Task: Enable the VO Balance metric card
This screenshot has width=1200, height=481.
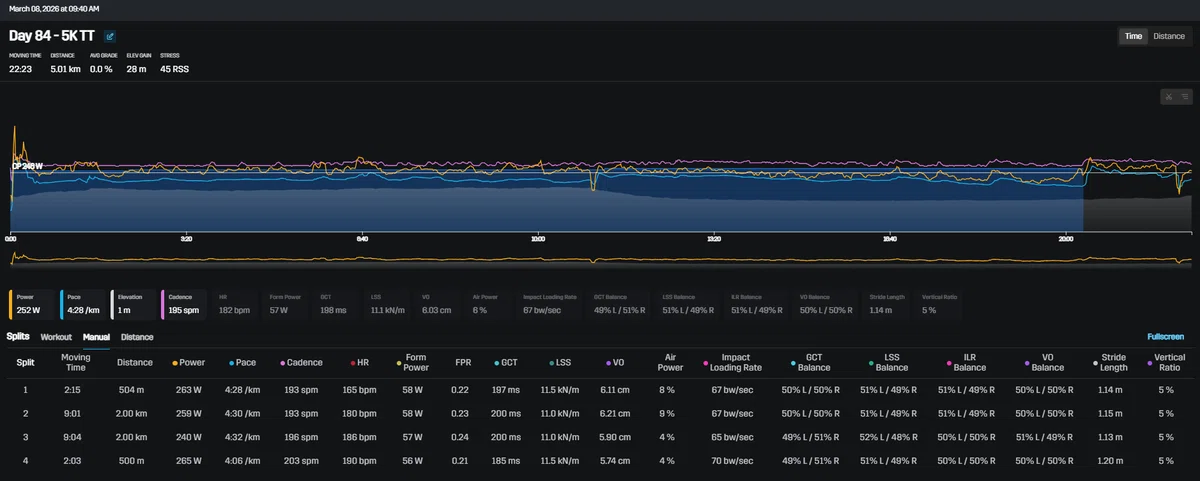Action: tap(828, 304)
